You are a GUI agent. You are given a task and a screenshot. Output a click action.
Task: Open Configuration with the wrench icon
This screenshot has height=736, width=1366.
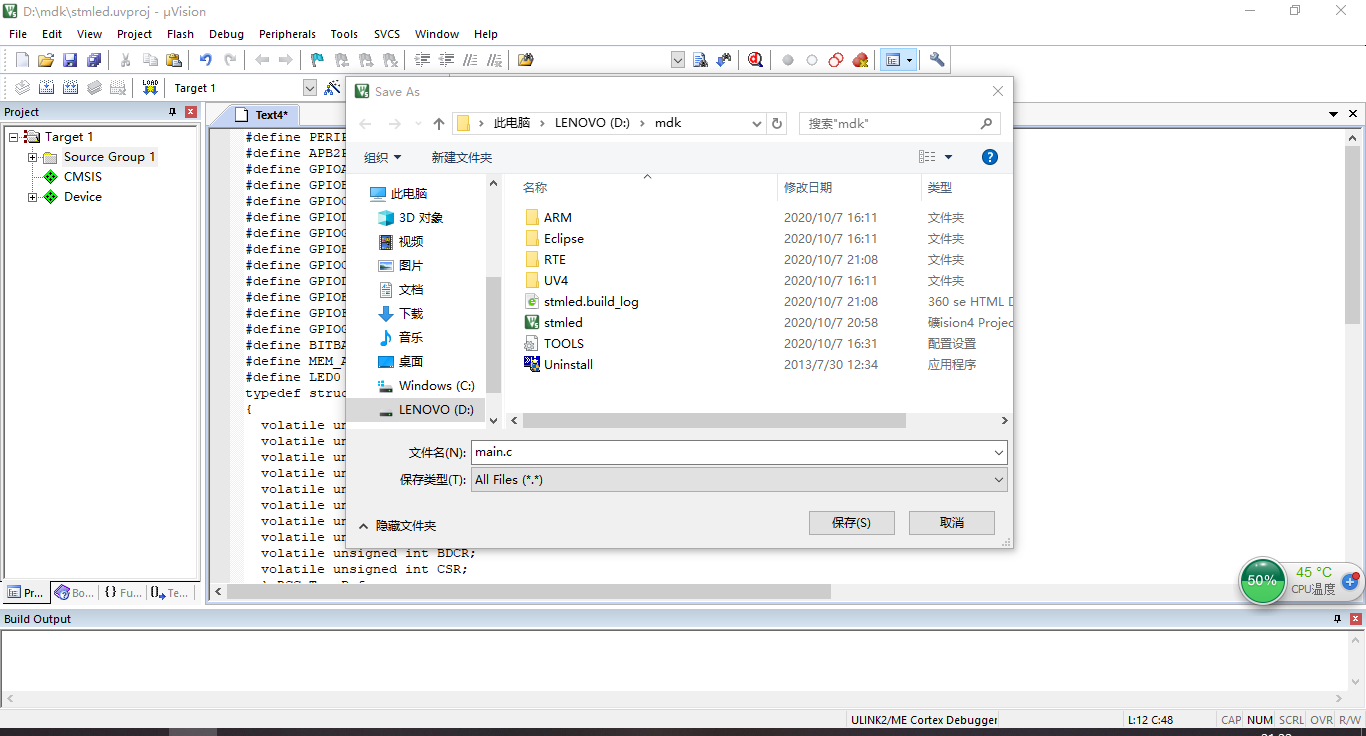937,60
